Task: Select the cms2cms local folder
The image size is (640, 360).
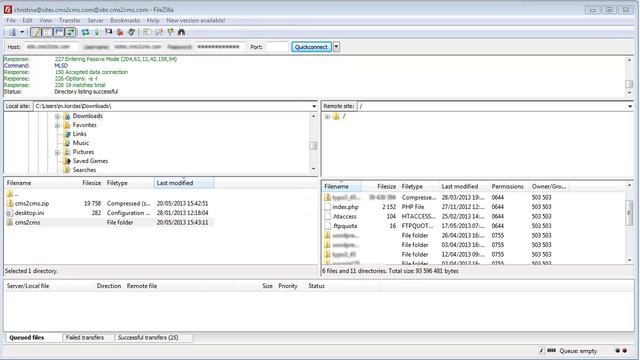Action: (27, 222)
